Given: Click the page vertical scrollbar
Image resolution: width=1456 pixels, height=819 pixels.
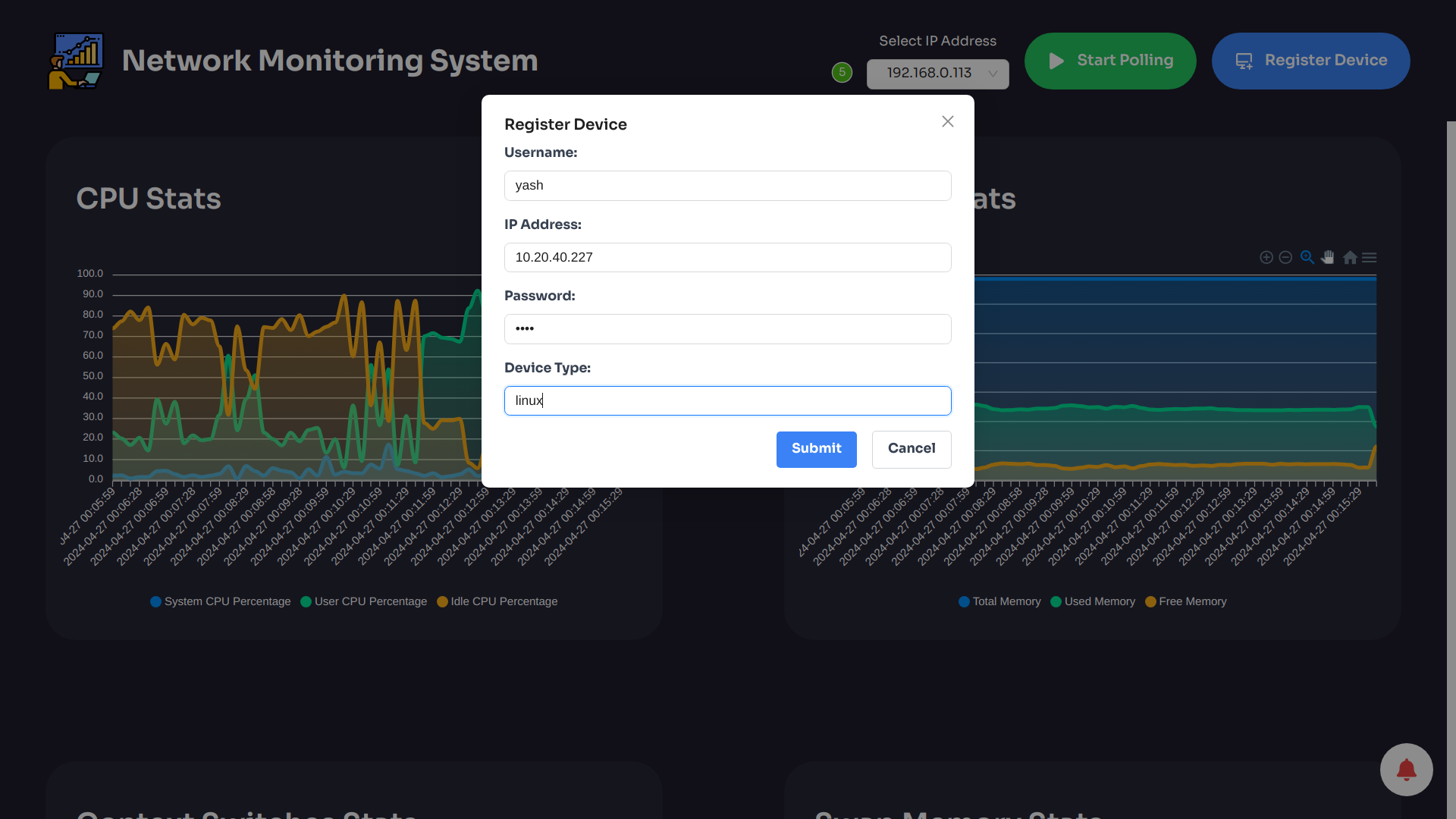Looking at the screenshot, I should click(1451, 470).
